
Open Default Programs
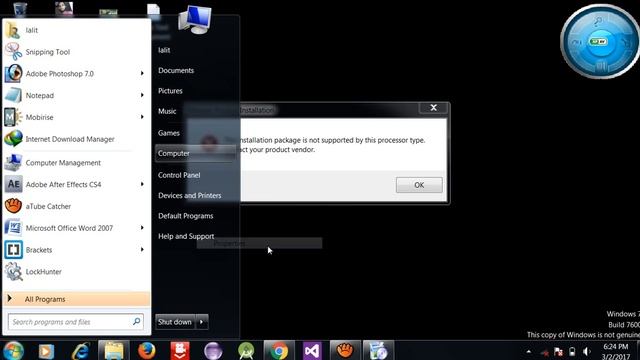[x=185, y=216]
